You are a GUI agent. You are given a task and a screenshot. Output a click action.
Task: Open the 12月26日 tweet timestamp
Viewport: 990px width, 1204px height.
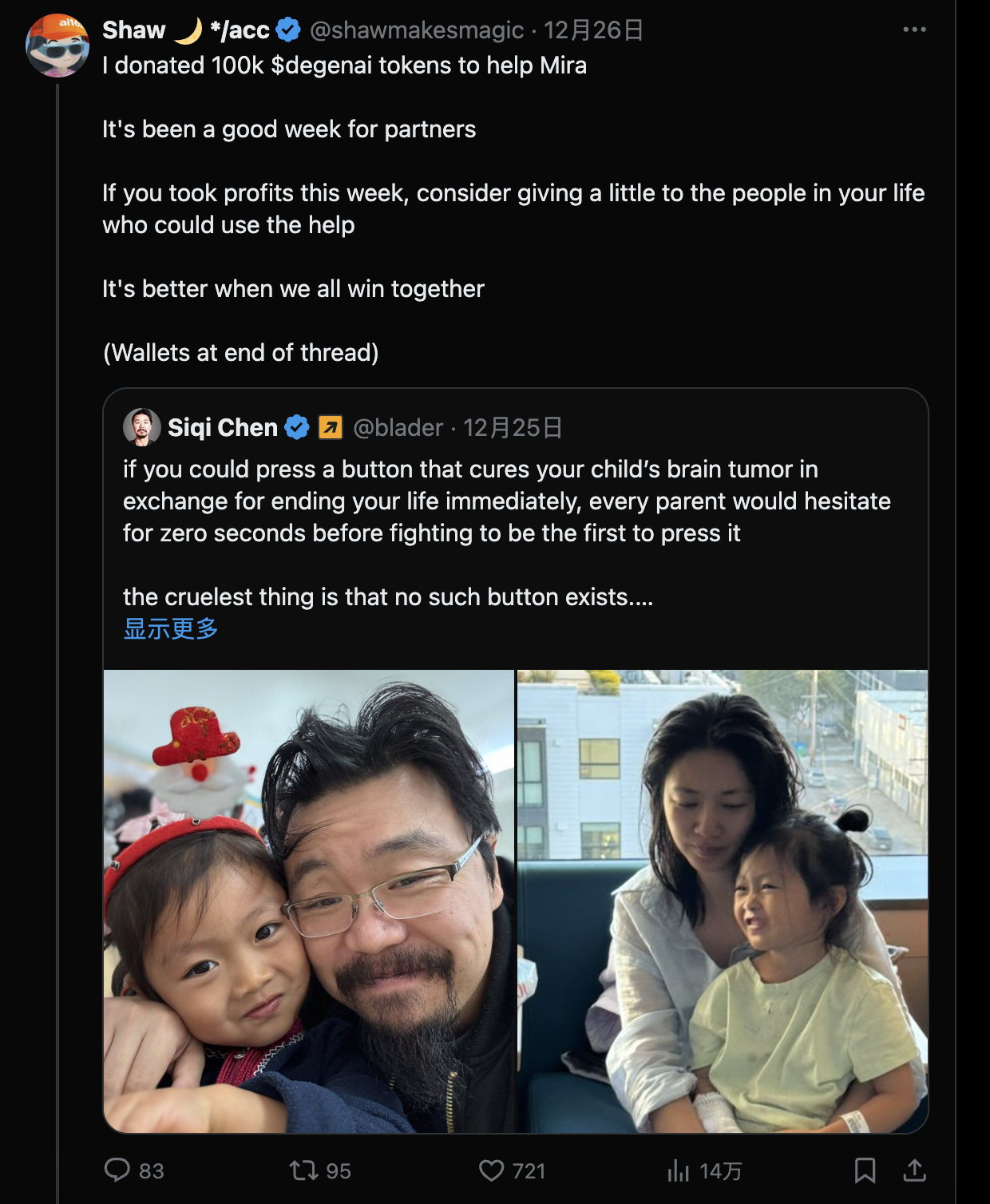[593, 30]
